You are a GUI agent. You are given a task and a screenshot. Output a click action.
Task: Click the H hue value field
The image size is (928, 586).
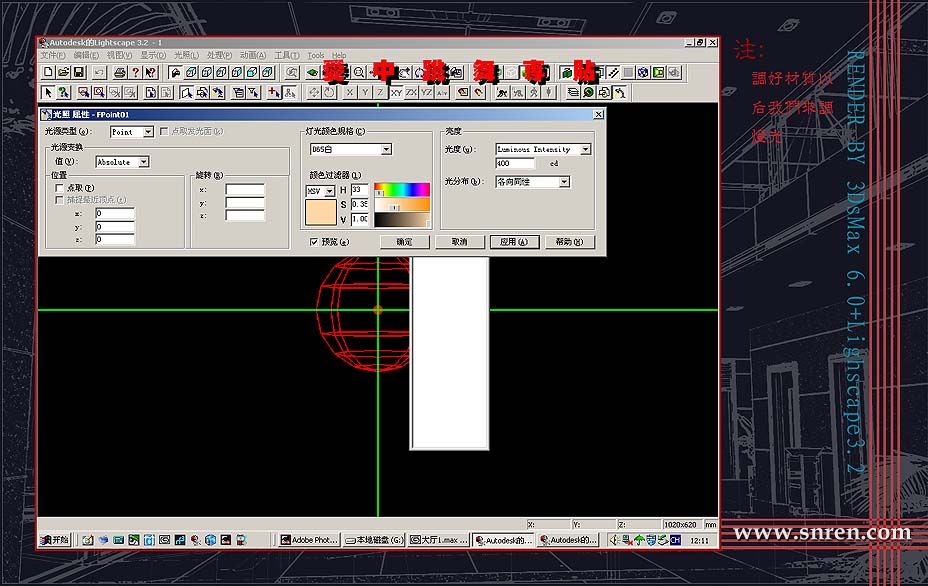tap(359, 189)
